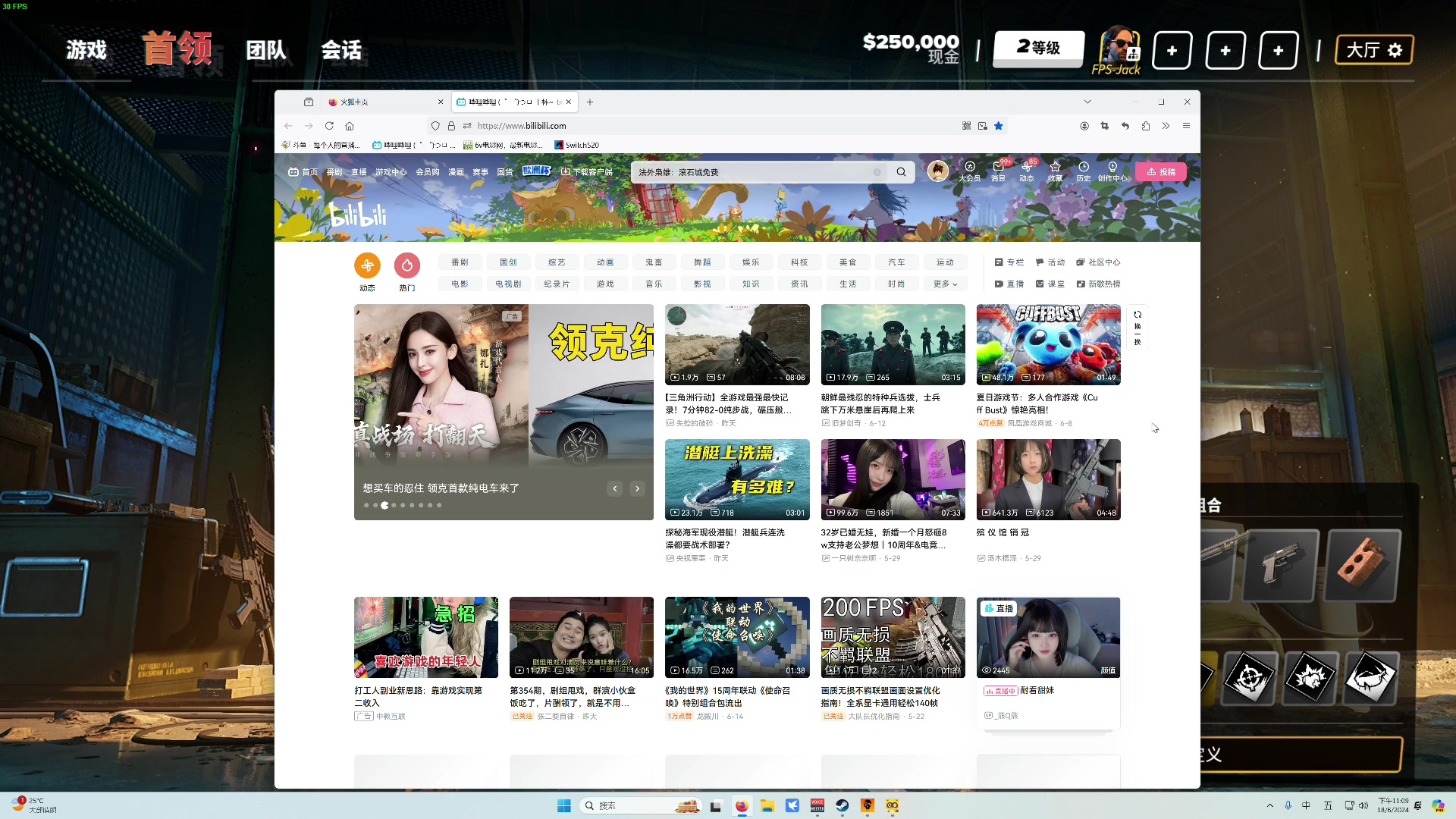Open 游戏中心 in bilibili top navigation
Viewport: 1456px width, 819px height.
click(391, 172)
